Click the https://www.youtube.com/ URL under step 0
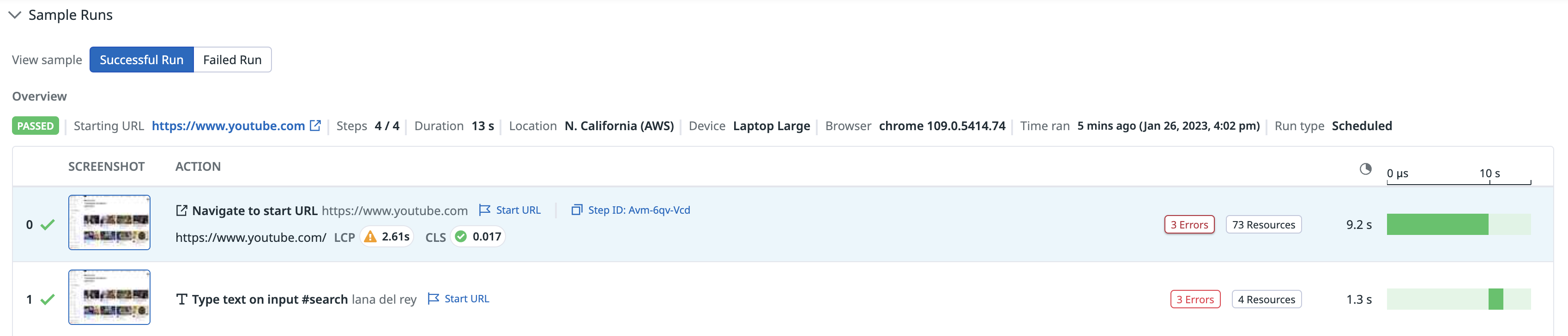1568x336 pixels. click(251, 237)
